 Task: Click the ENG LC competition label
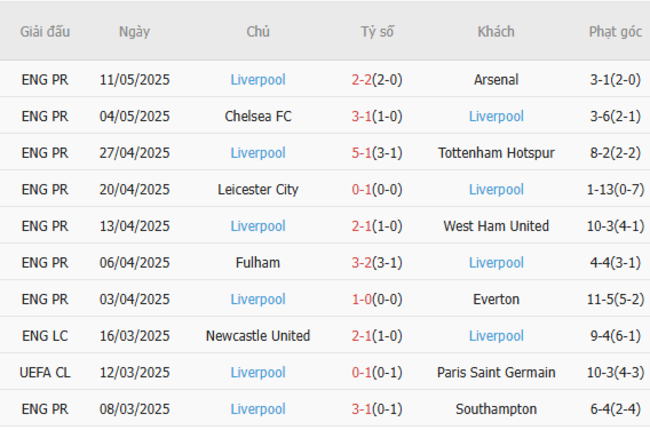(45, 336)
